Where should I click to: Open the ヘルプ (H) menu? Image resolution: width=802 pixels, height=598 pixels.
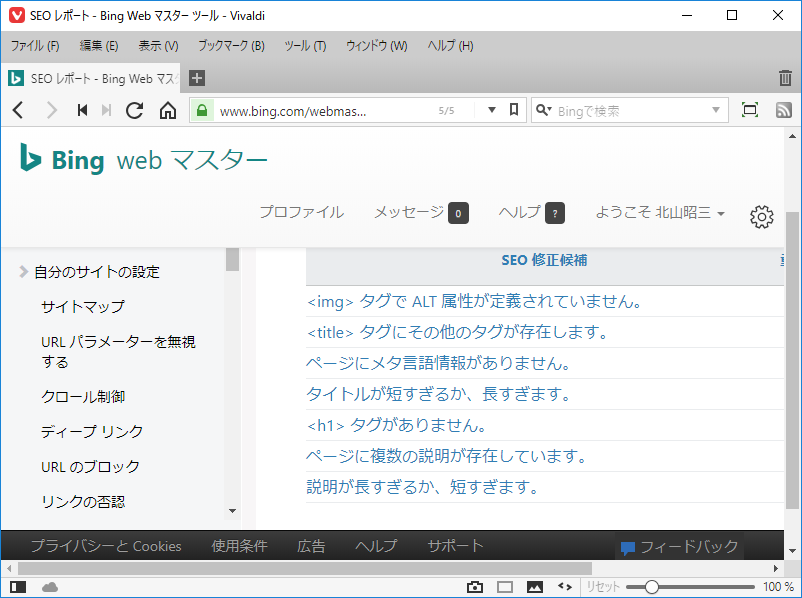(x=450, y=46)
